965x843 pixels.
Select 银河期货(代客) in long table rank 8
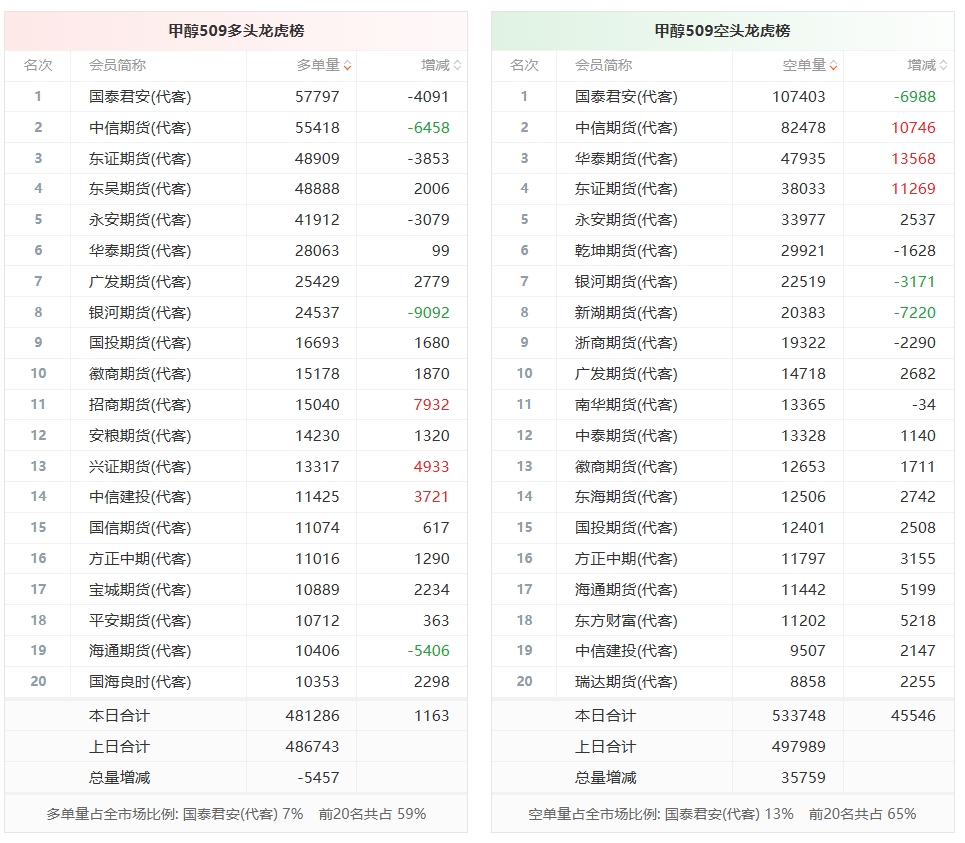pos(140,312)
